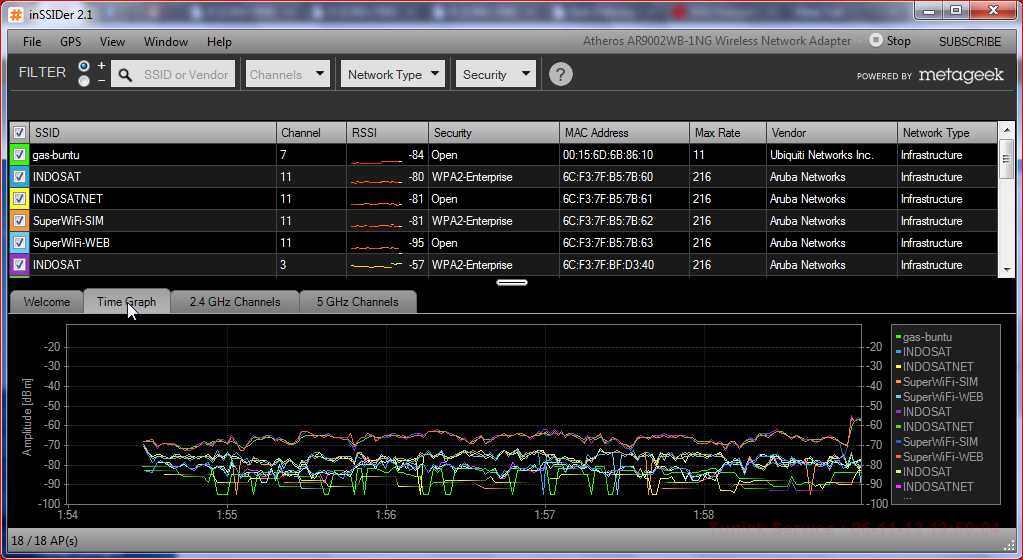This screenshot has width=1023, height=560.
Task: Sort by the Max Rate column header
Action: pos(727,132)
